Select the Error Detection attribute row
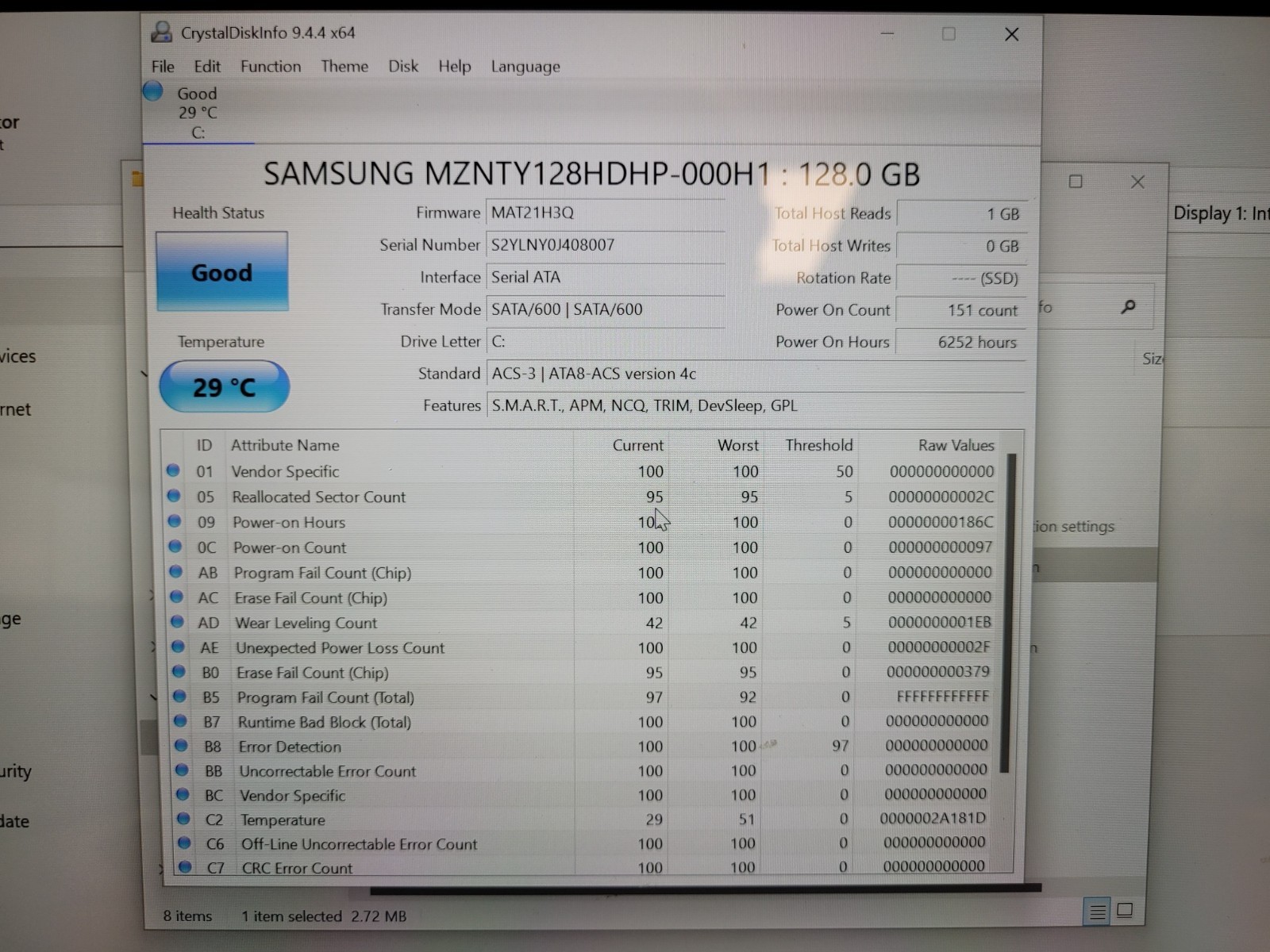Screen dimensions: 1270x952 581,747
